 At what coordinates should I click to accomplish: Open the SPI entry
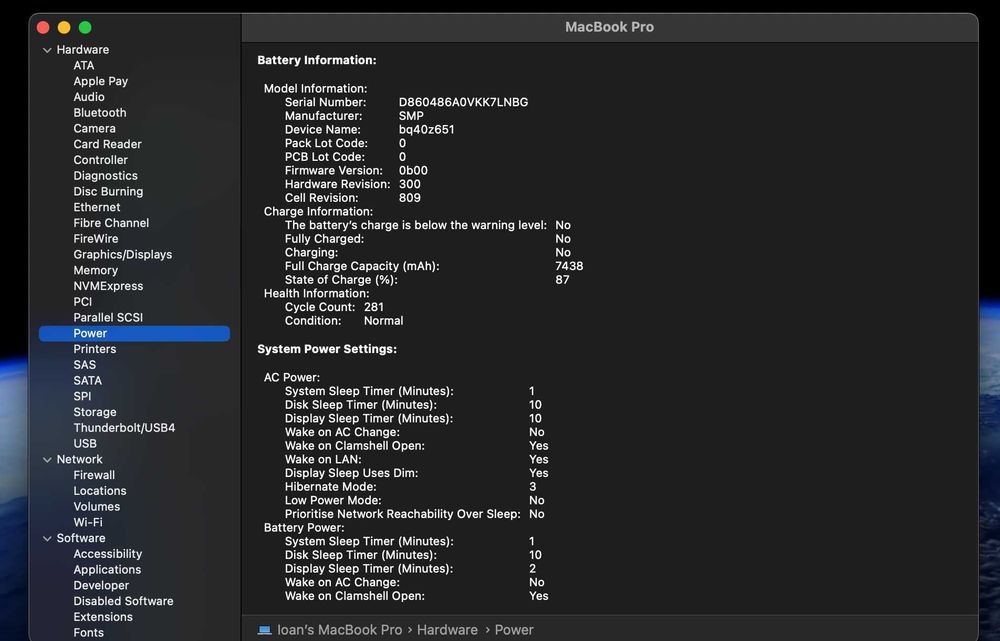(82, 396)
